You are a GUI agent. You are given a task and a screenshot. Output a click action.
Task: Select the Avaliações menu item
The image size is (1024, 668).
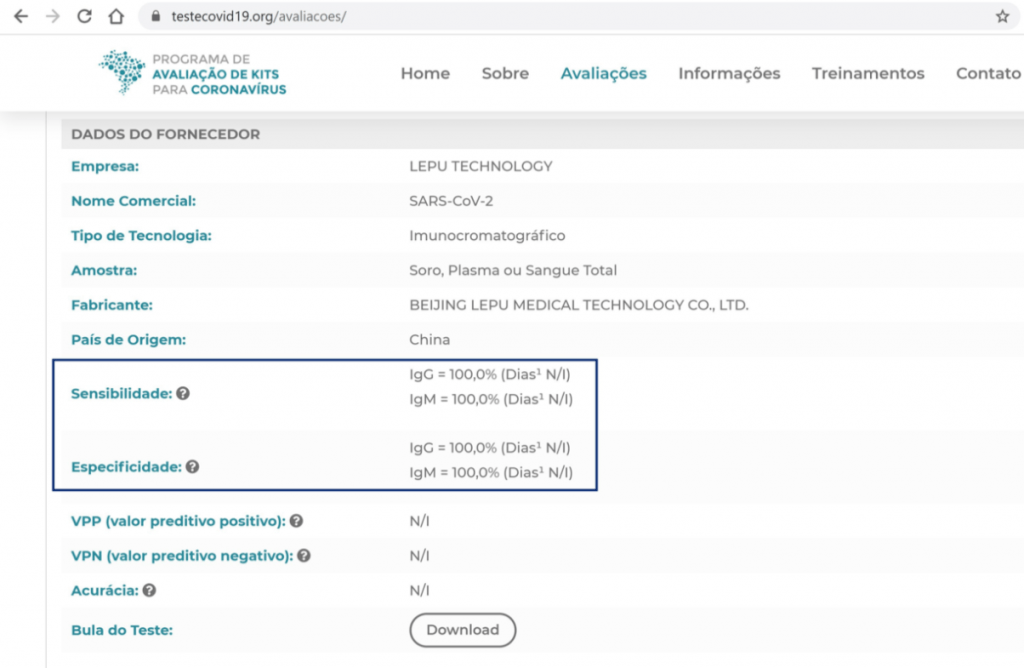pos(603,73)
